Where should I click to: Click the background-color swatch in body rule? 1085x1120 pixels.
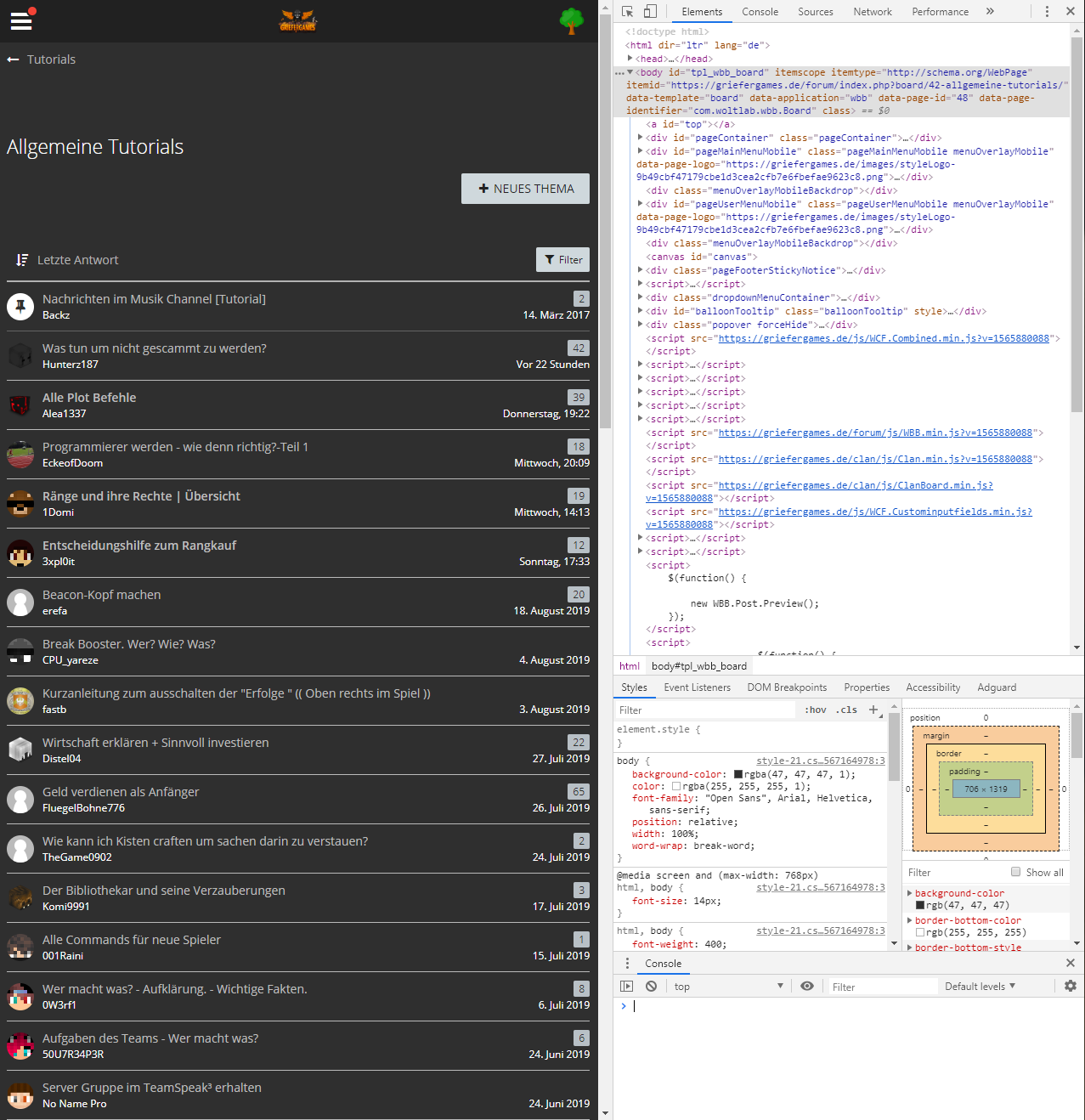point(738,774)
